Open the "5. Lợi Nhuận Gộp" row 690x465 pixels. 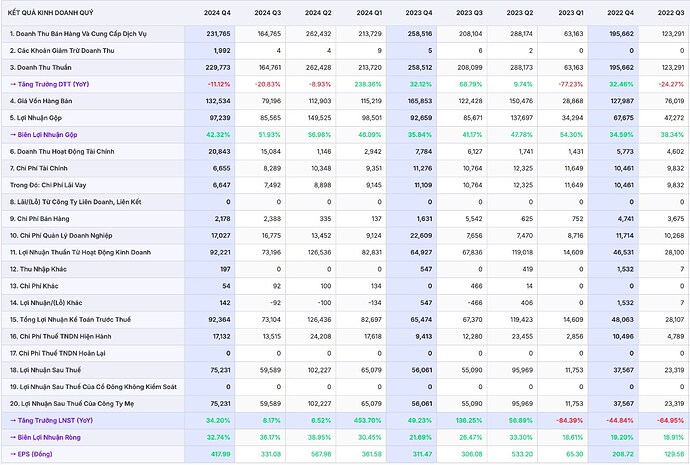(39, 118)
